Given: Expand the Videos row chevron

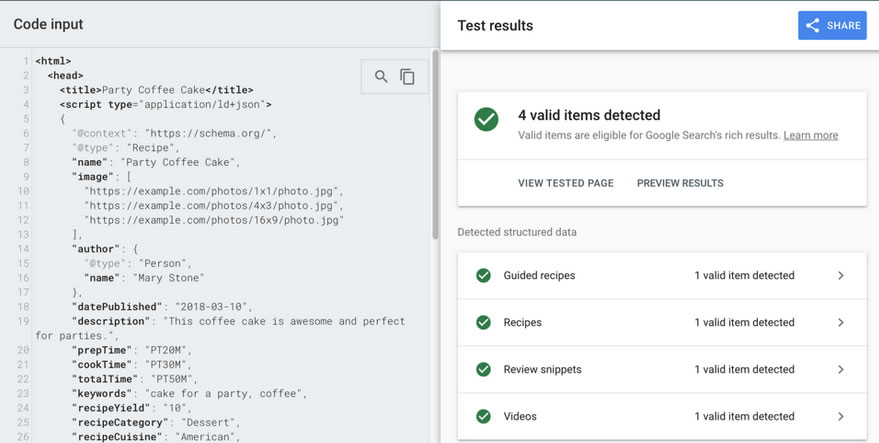Looking at the screenshot, I should [841, 416].
